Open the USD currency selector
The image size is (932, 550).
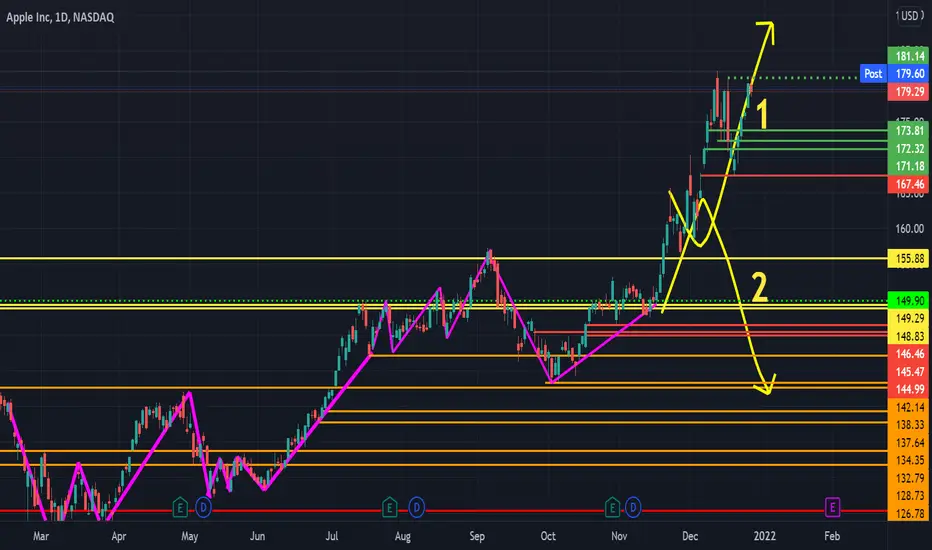pyautogui.click(x=909, y=16)
